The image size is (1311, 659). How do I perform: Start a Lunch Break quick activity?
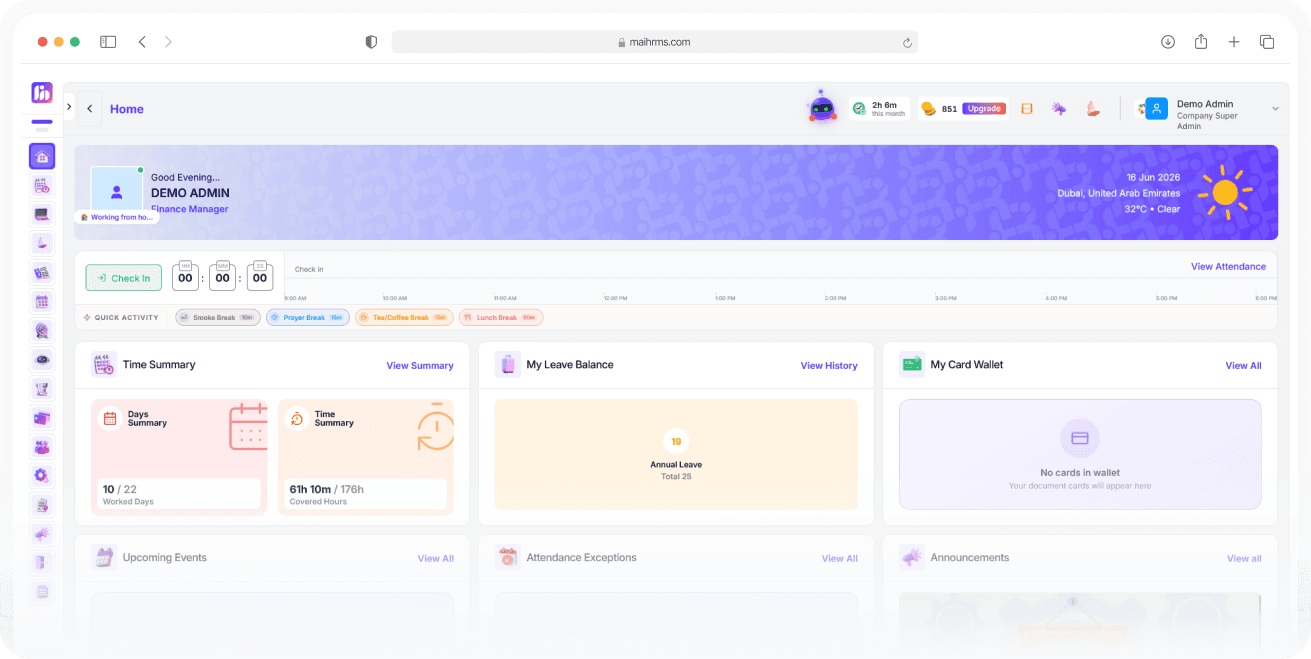501,317
